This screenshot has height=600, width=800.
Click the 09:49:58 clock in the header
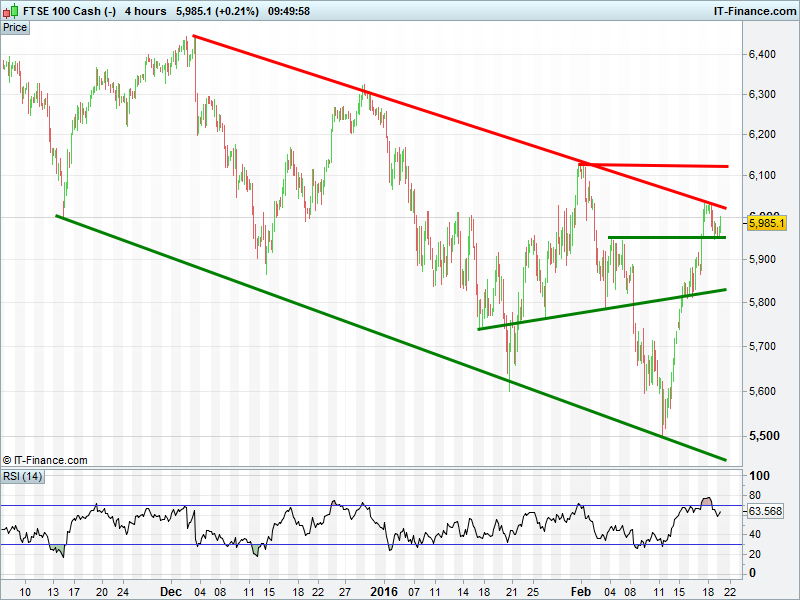(x=289, y=11)
